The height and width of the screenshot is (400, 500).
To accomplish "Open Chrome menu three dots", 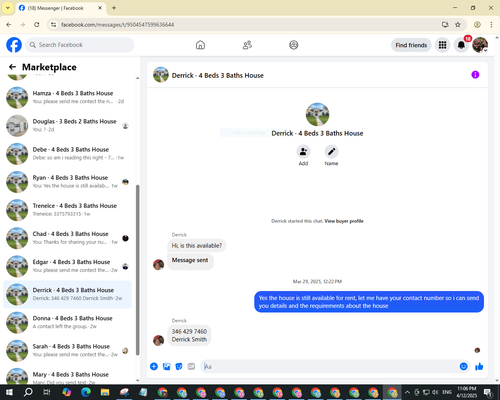I will coord(491,24).
